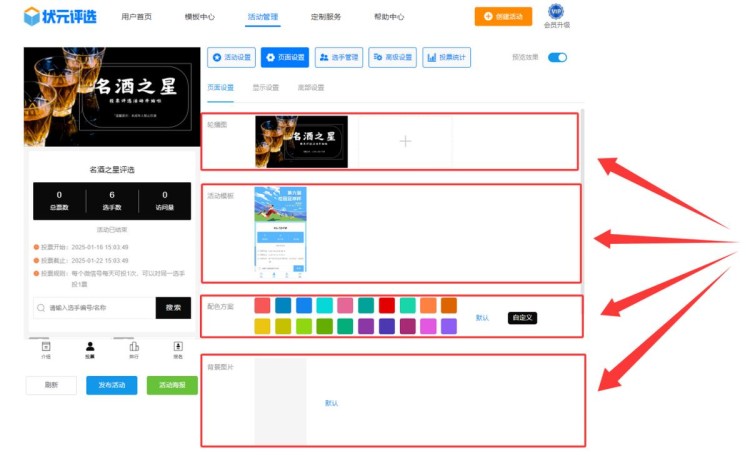This screenshot has width=750, height=456.
Task: Switch to the 显示设置 tab
Action: click(x=266, y=88)
